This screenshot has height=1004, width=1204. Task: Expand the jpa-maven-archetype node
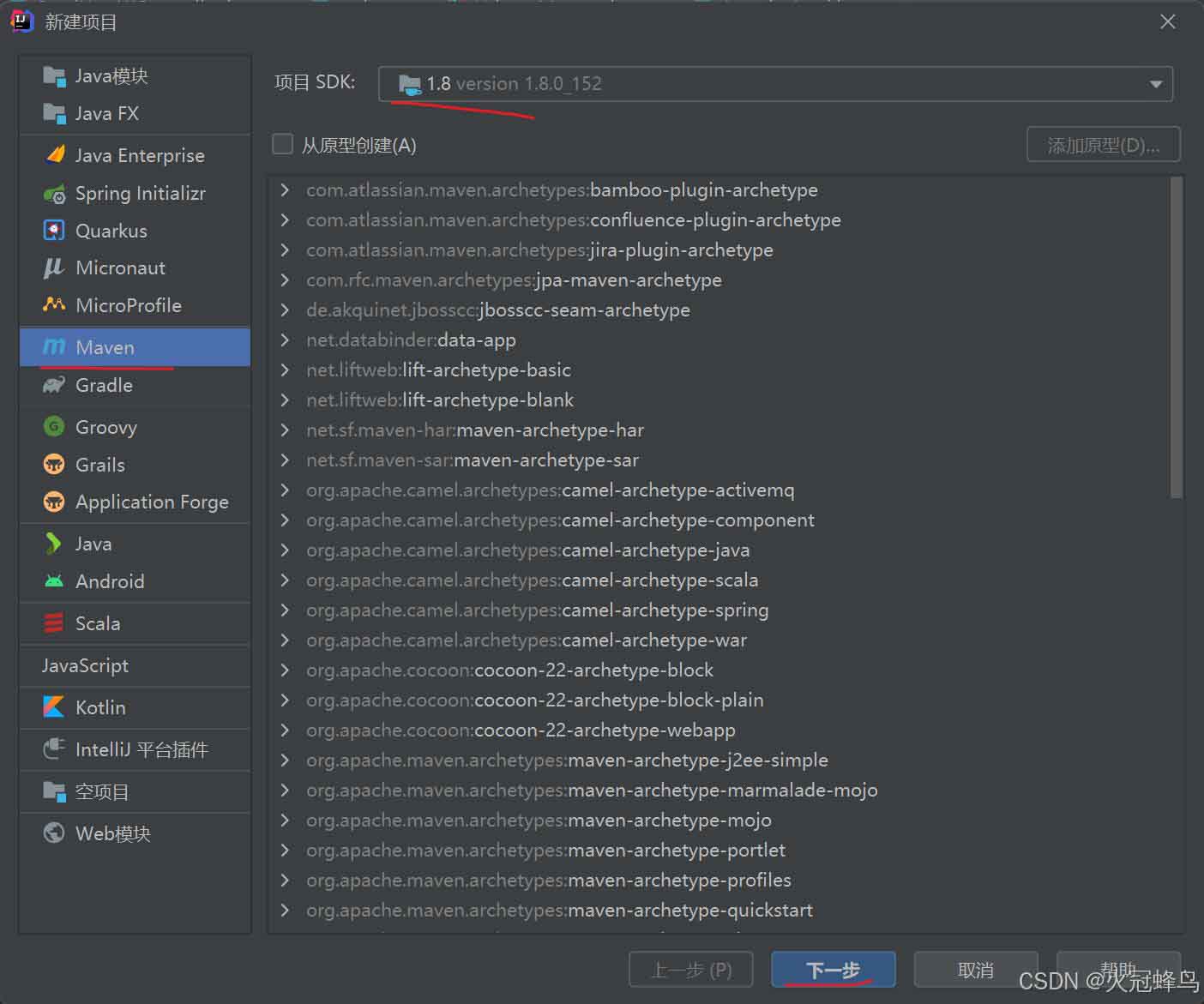click(285, 280)
